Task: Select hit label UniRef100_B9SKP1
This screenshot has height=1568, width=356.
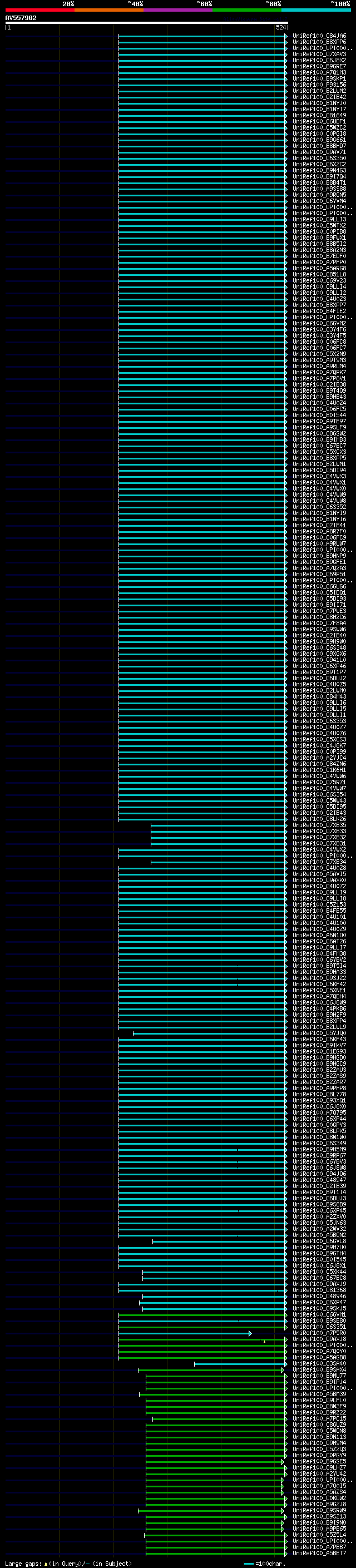Action: coord(319,78)
